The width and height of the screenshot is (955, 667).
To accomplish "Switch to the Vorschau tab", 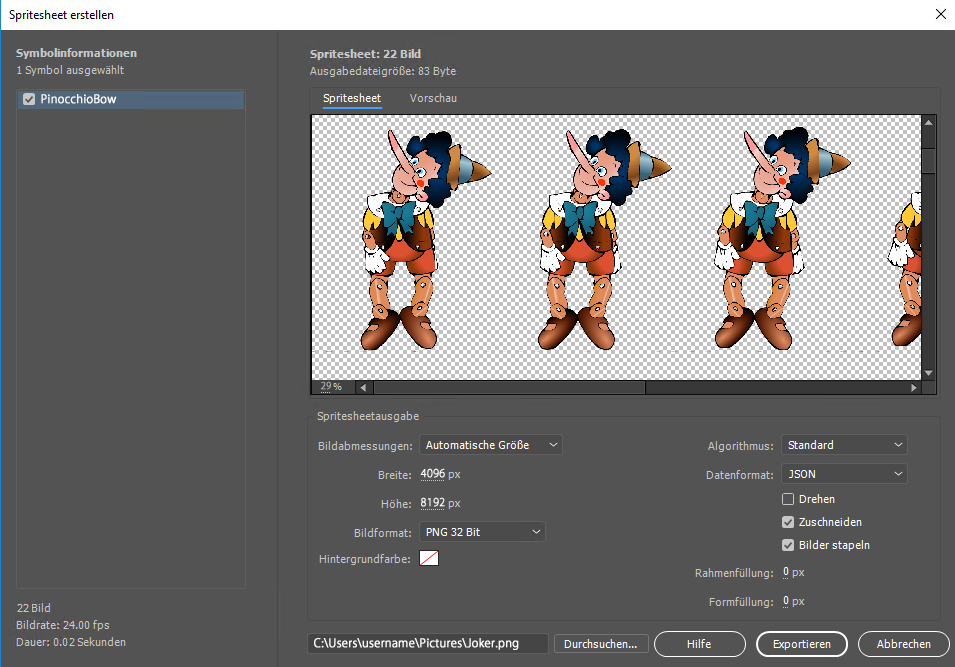I will 432,98.
